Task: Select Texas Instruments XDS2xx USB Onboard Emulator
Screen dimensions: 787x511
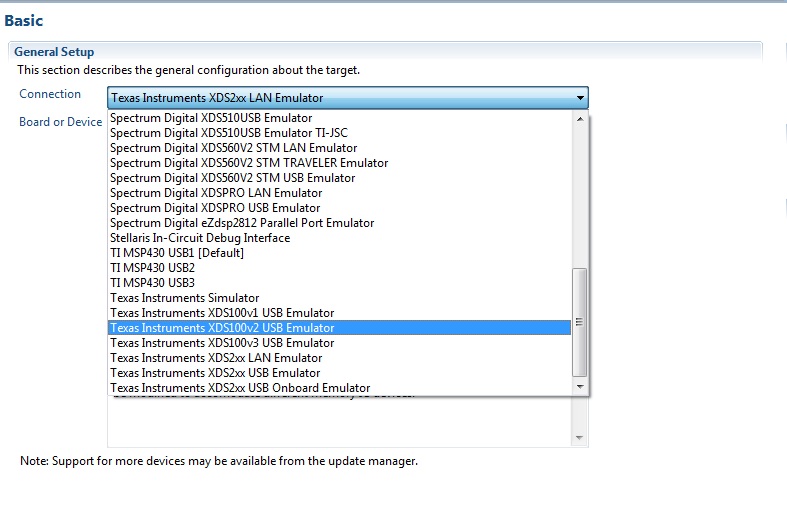Action: tap(240, 388)
